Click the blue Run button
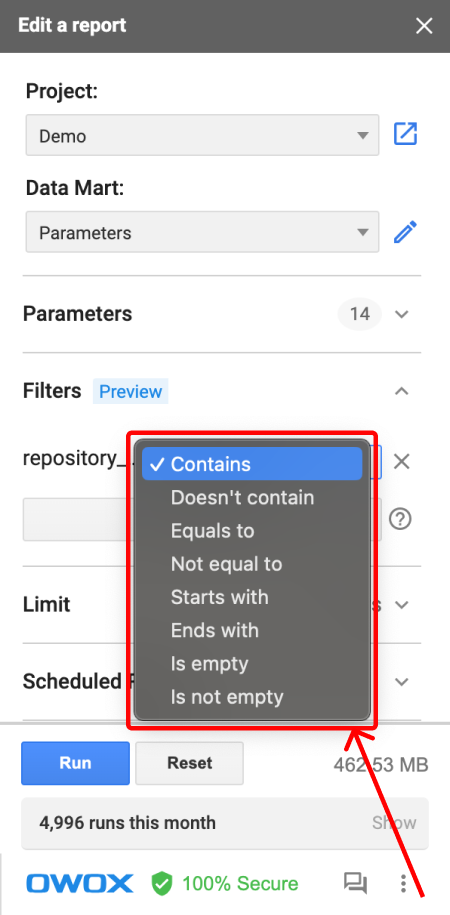The image size is (450, 915). tap(75, 763)
